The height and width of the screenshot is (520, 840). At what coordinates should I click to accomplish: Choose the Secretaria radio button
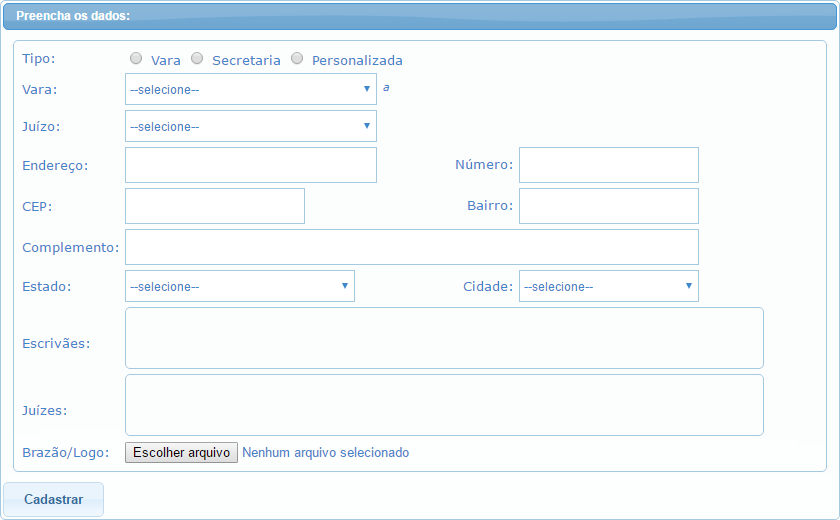tap(197, 59)
